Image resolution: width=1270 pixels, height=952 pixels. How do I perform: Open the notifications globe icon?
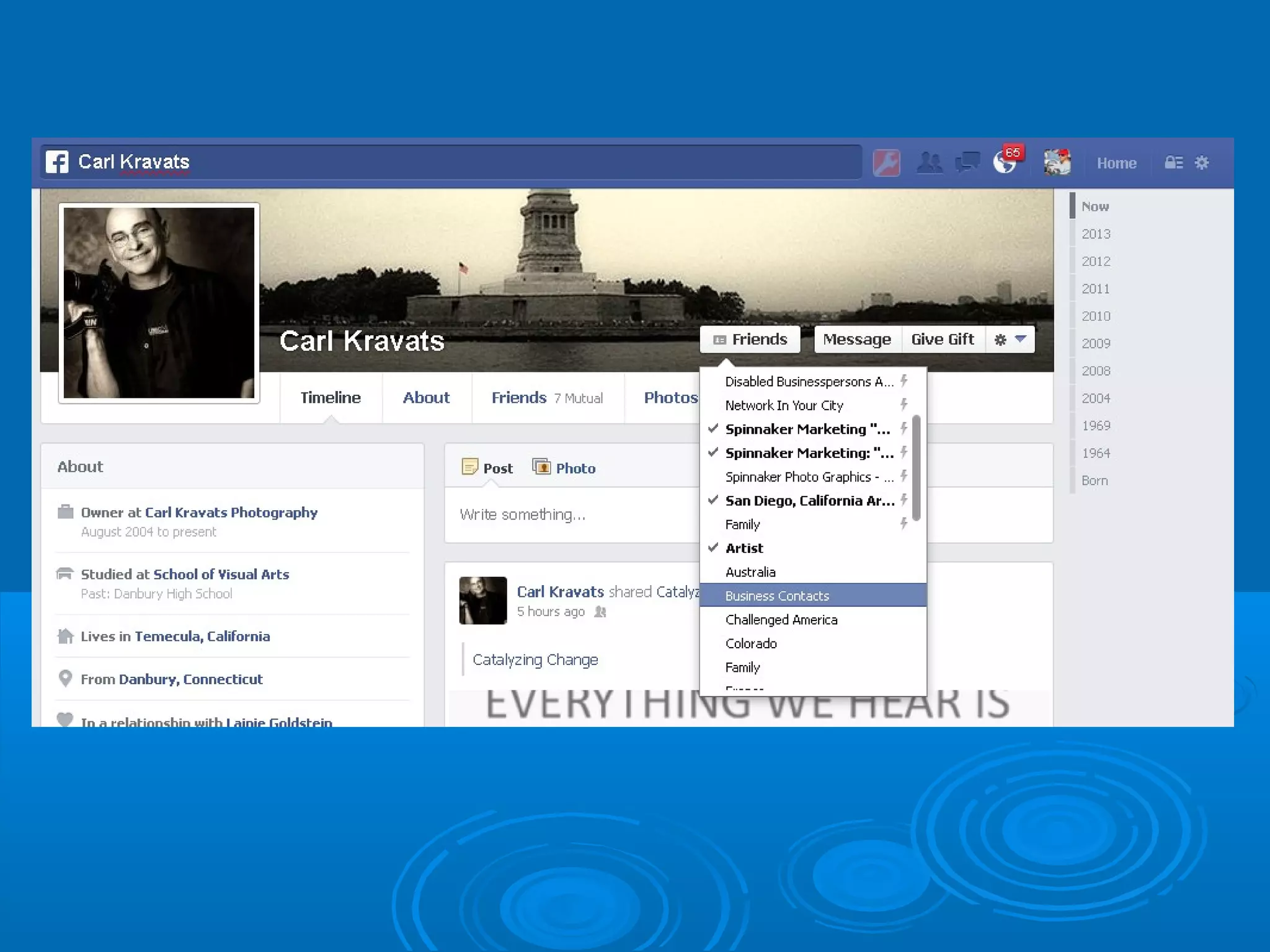1005,163
